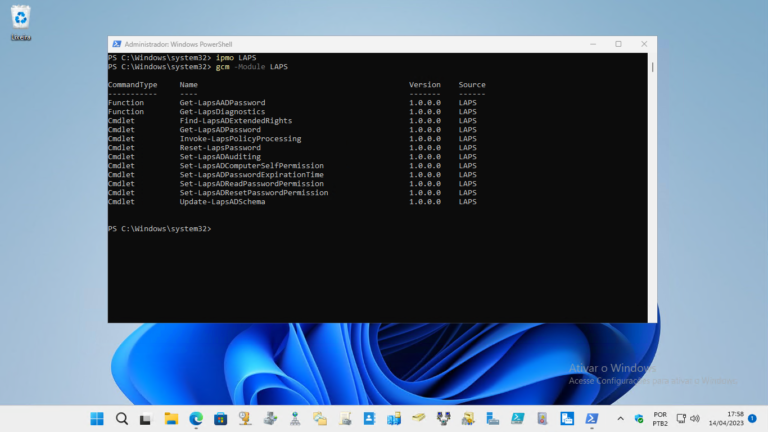Image resolution: width=768 pixels, height=432 pixels.
Task: Open the Windows Start menu
Action: [97, 419]
